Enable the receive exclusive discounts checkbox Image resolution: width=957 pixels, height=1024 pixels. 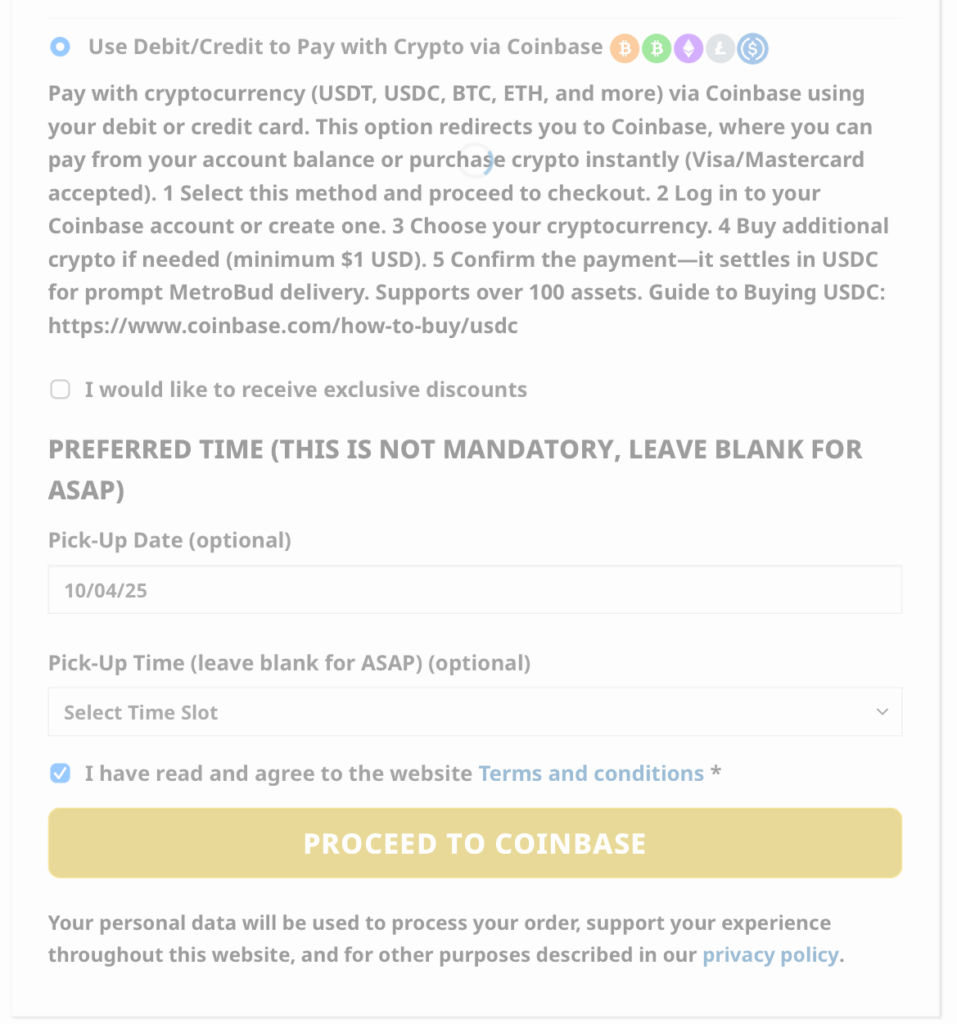click(60, 390)
